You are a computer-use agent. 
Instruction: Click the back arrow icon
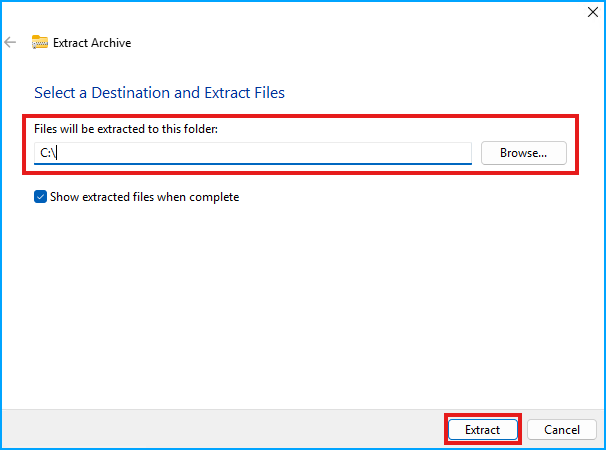pyautogui.click(x=10, y=42)
